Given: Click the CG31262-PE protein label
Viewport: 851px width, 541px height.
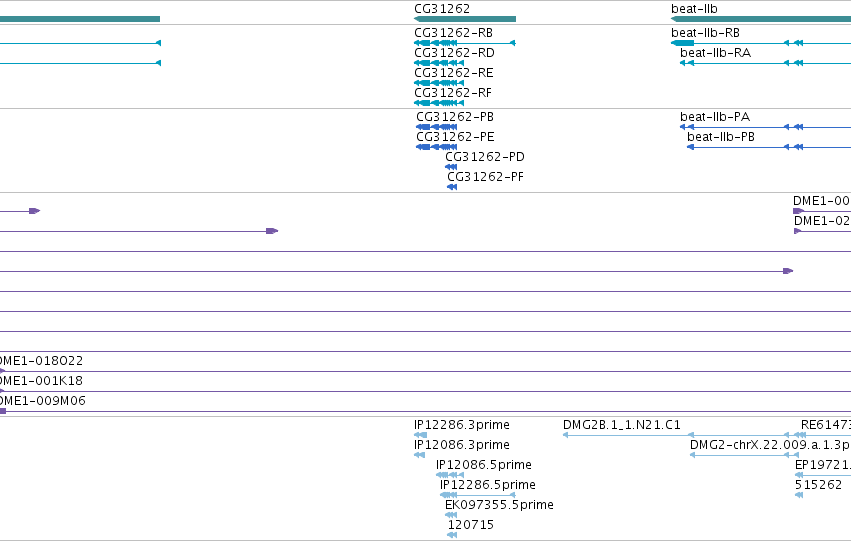Looking at the screenshot, I should [x=455, y=137].
